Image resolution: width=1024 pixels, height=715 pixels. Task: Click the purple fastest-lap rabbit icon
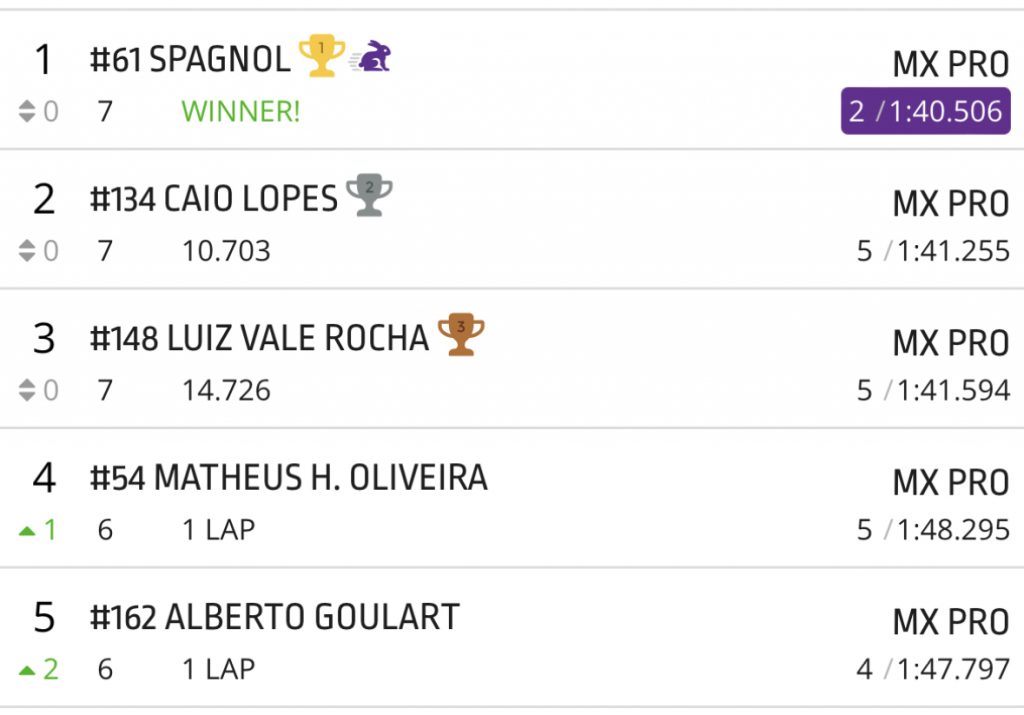372,57
